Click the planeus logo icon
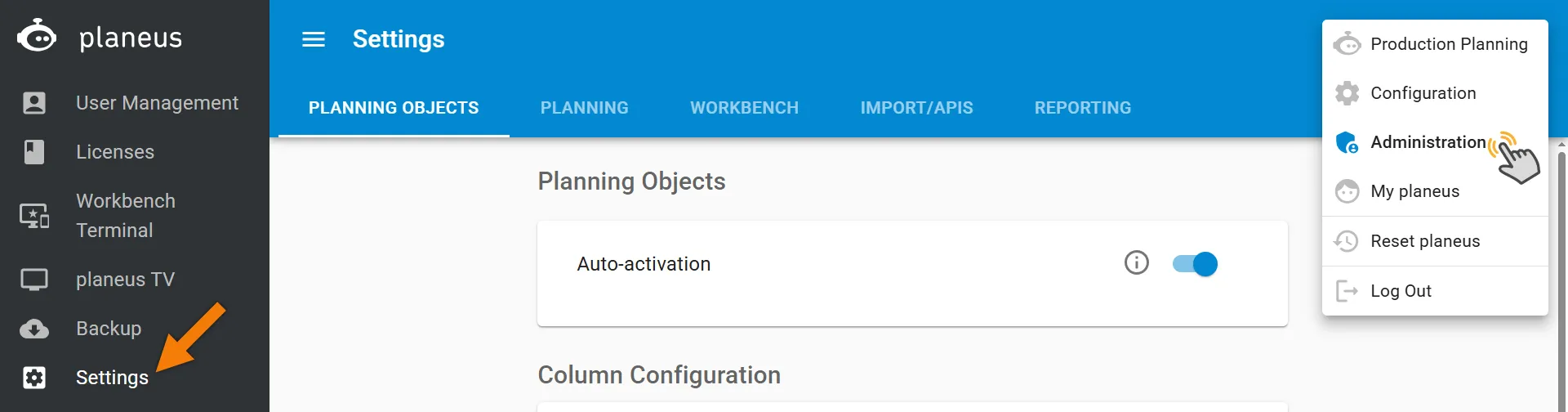1568x412 pixels. (37, 36)
